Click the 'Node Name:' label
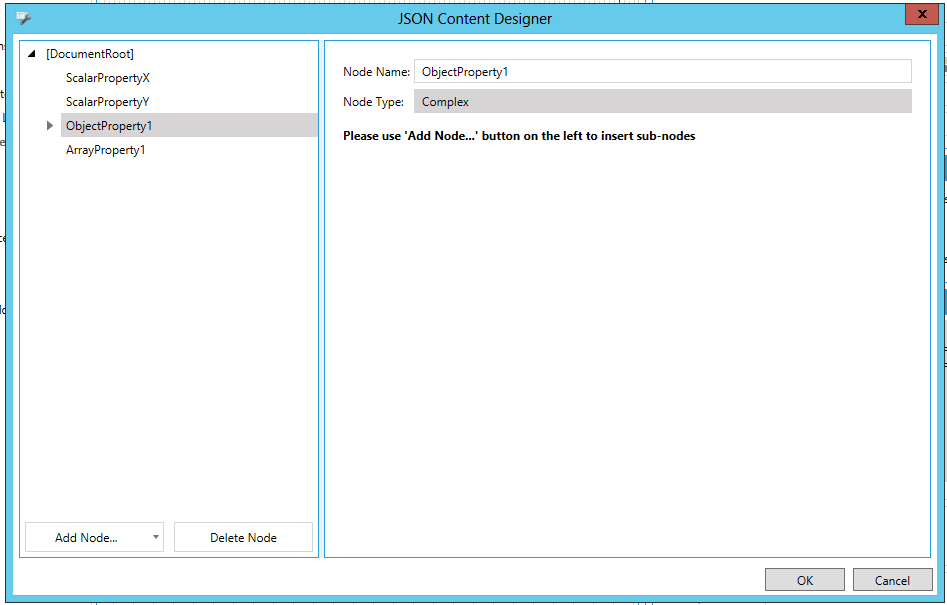 (x=376, y=72)
